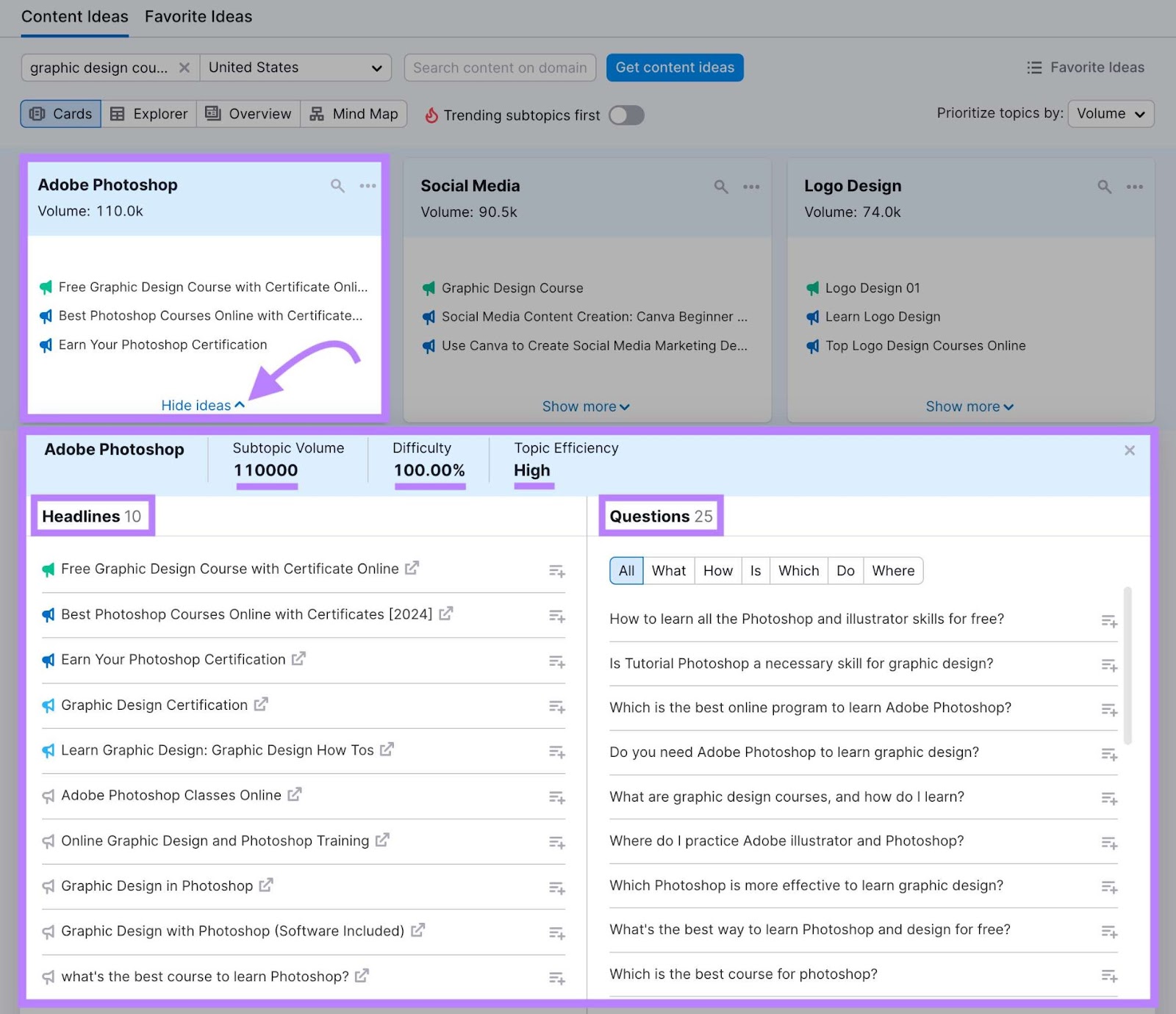1176x1014 pixels.
Task: Click the 'Search content on domain' field
Action: pyautogui.click(x=500, y=68)
